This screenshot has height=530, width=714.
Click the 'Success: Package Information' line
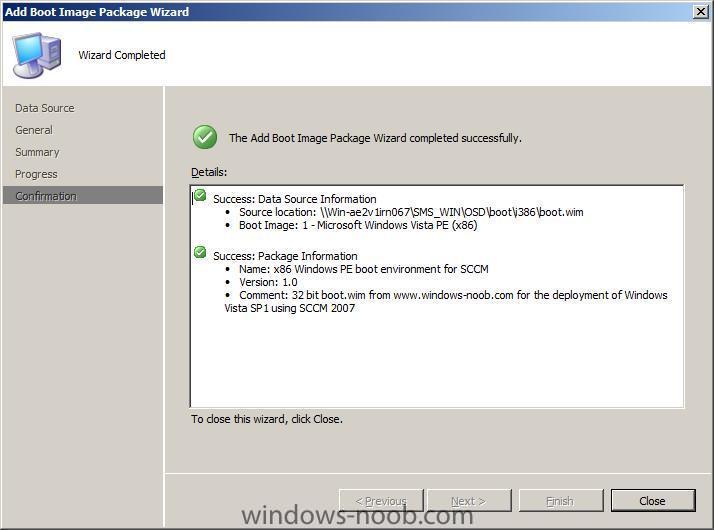(285, 256)
